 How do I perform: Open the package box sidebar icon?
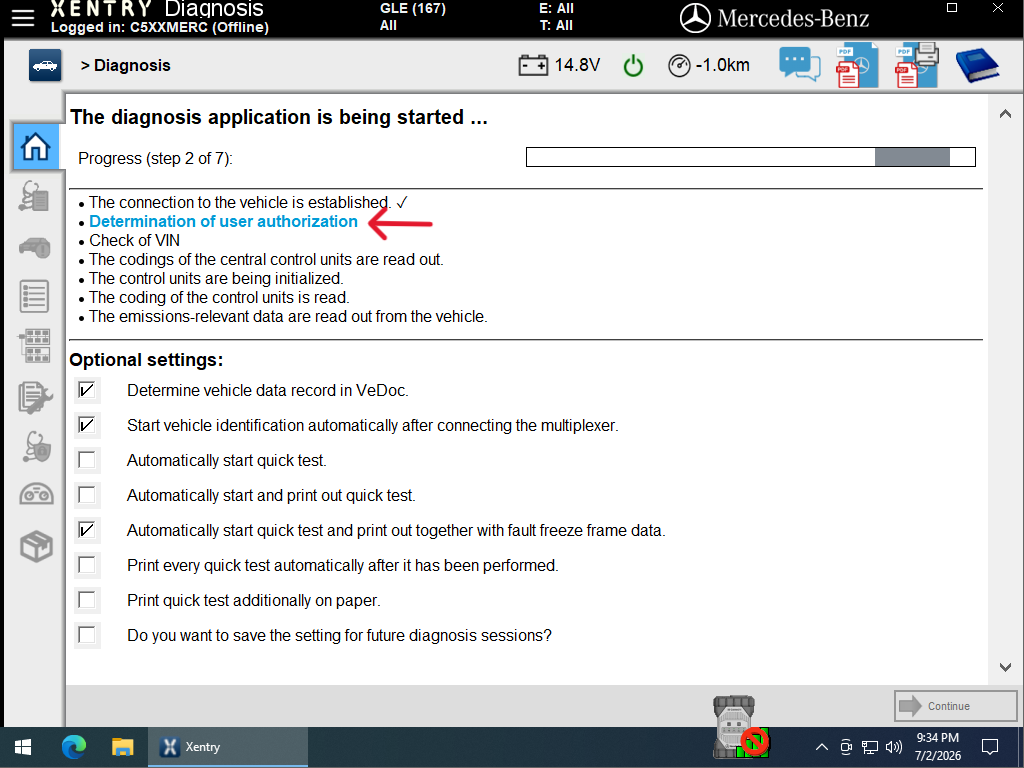tap(36, 546)
